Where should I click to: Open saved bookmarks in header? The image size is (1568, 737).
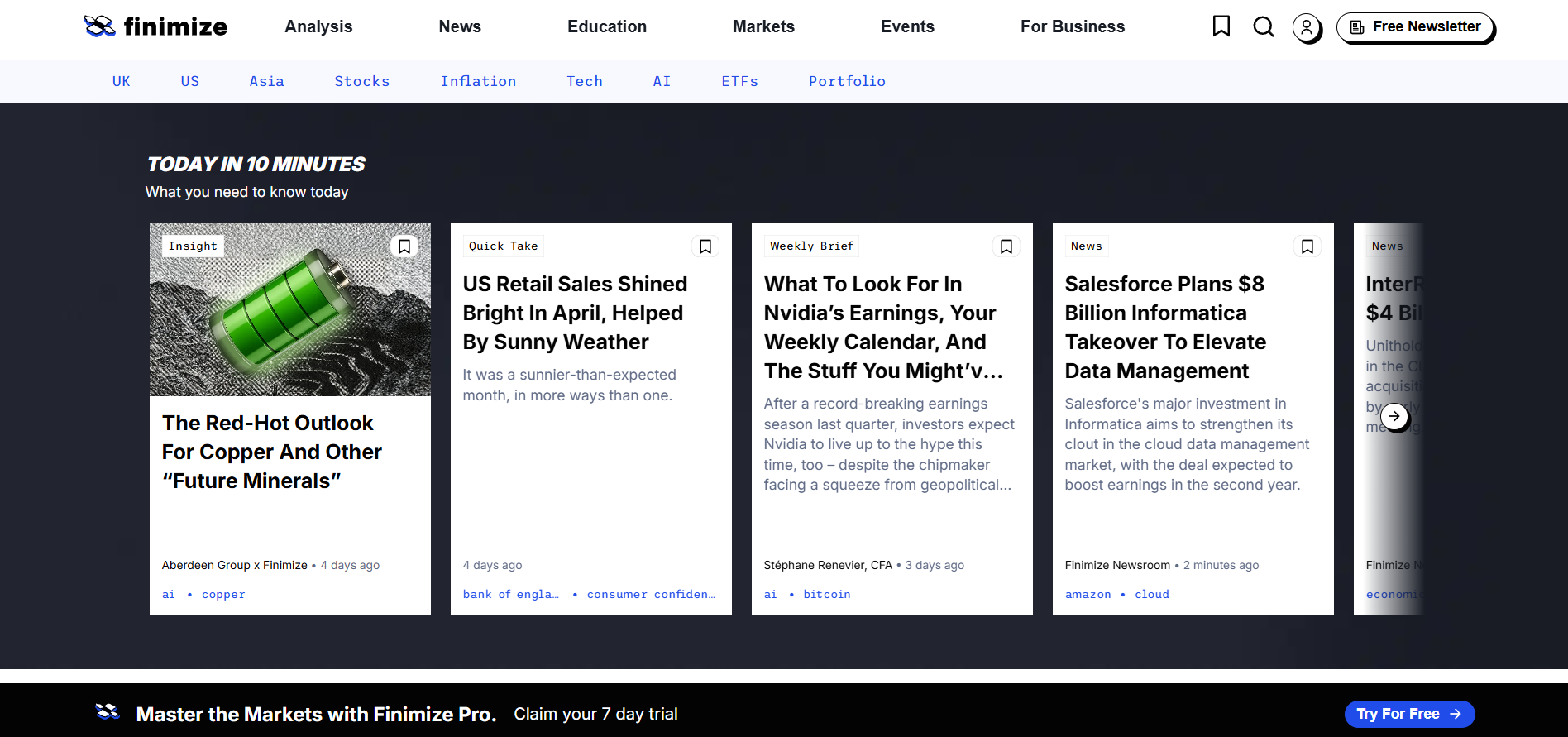pos(1221,26)
